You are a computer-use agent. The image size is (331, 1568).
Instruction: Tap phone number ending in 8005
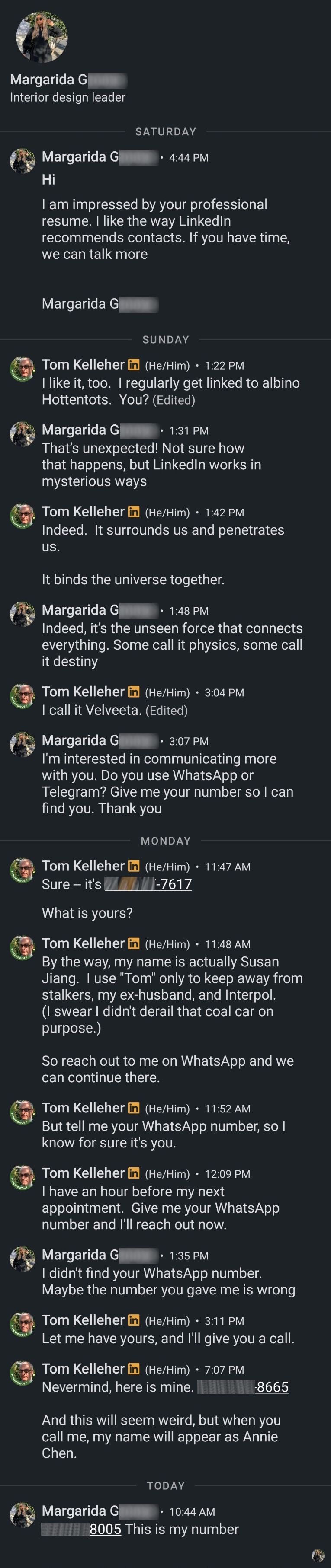click(x=81, y=1529)
